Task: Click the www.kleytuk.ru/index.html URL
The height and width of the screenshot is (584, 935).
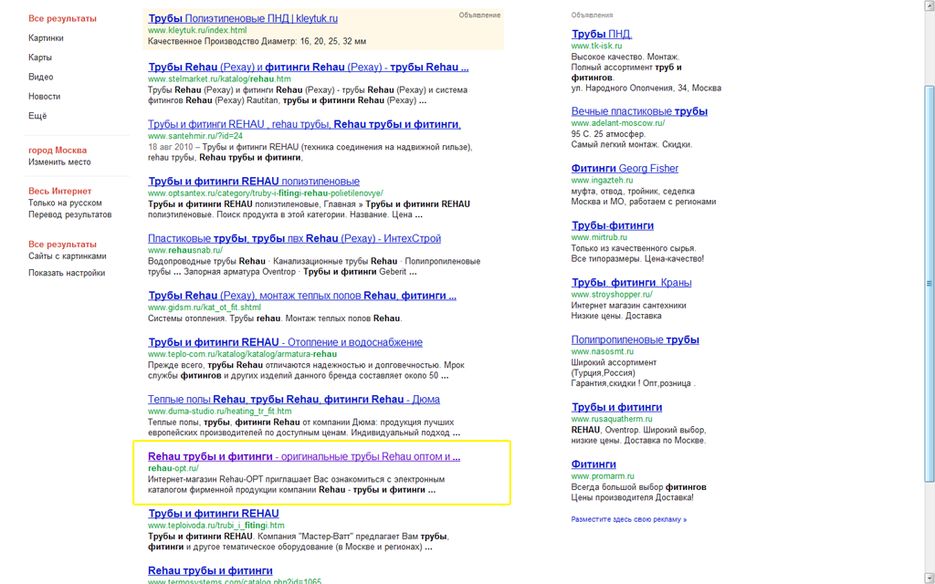Action: pos(197,30)
